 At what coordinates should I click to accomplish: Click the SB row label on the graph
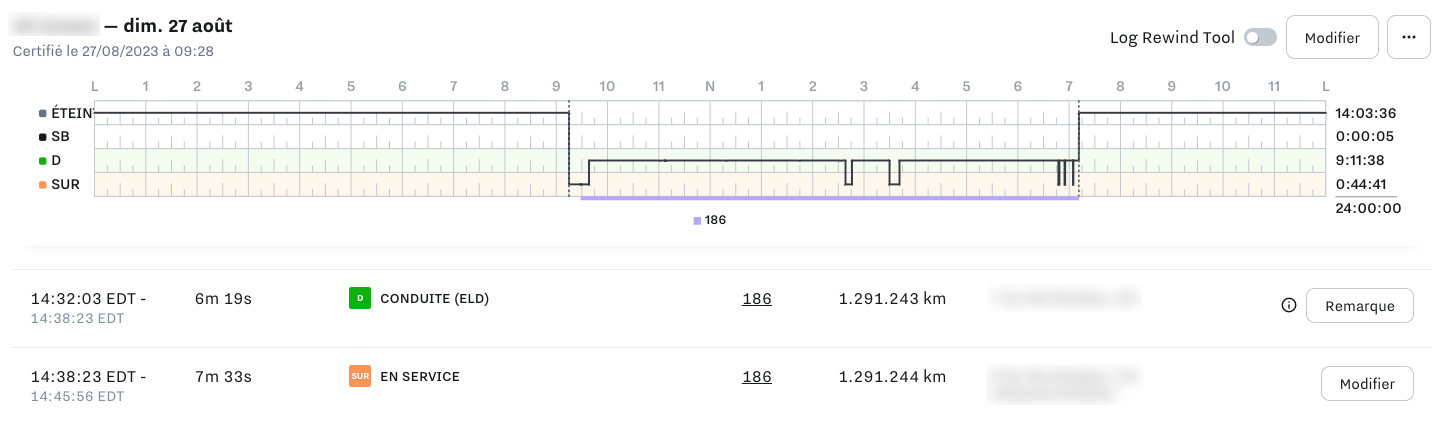point(59,136)
